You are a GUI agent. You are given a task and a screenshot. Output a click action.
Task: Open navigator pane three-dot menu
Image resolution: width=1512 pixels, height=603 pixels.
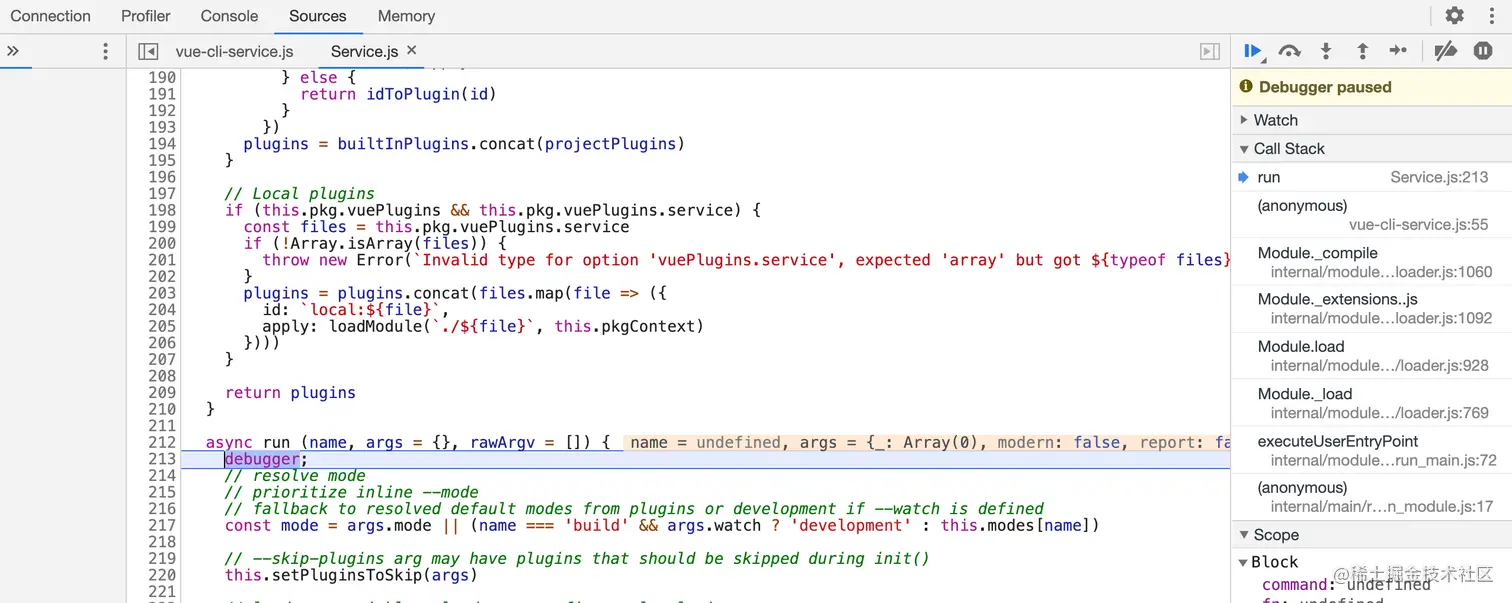pyautogui.click(x=105, y=51)
